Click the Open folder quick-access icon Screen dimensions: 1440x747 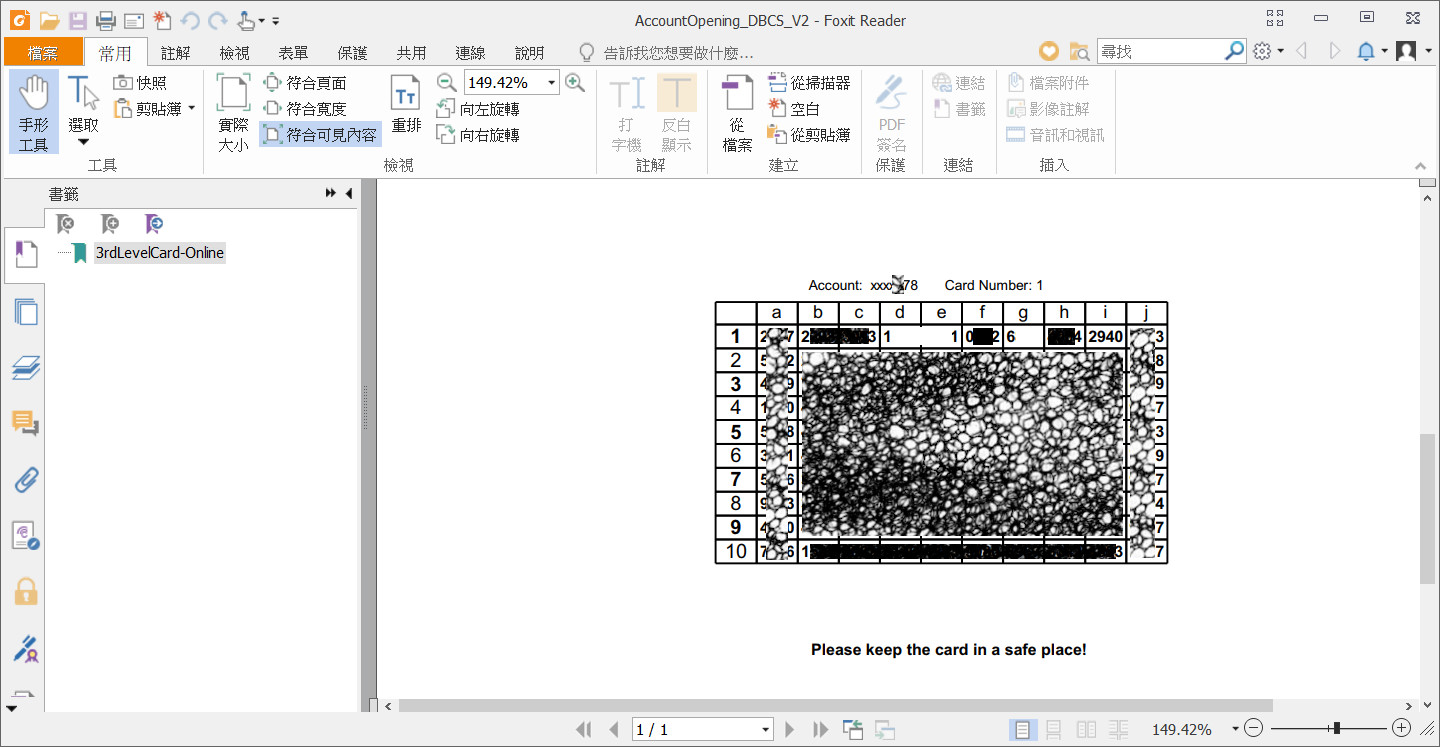[x=50, y=20]
